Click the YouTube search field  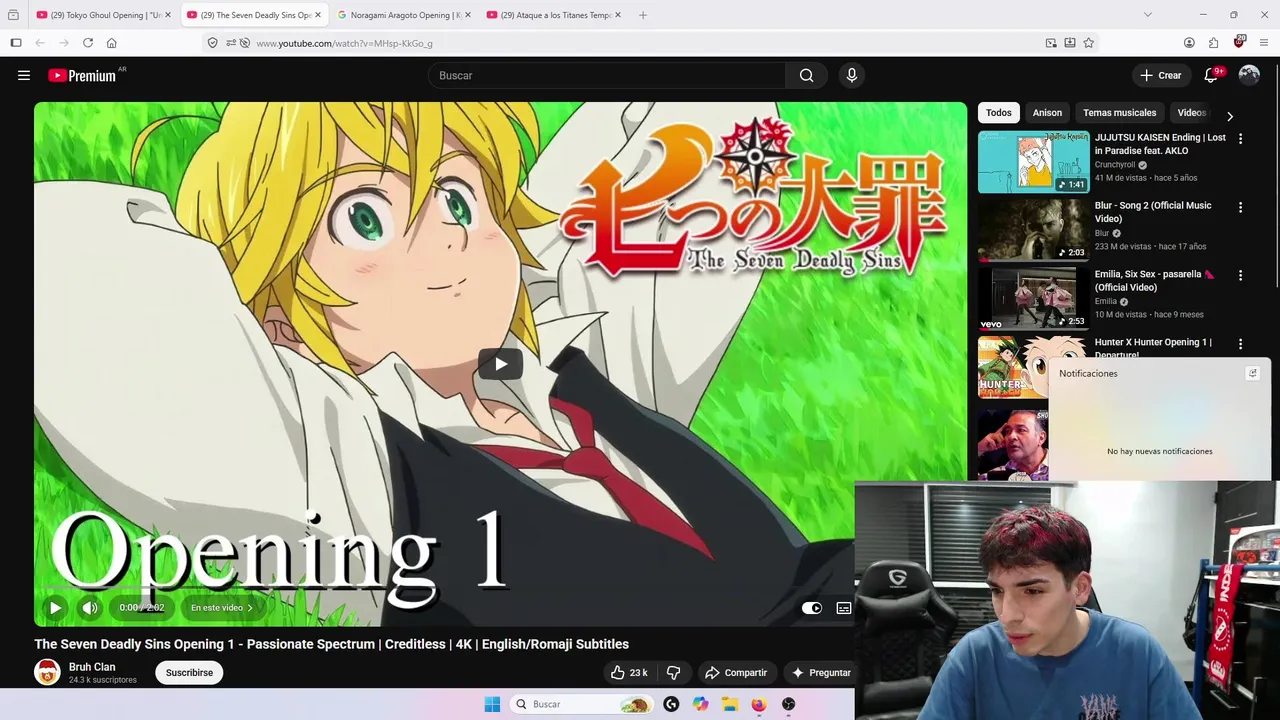(x=608, y=75)
